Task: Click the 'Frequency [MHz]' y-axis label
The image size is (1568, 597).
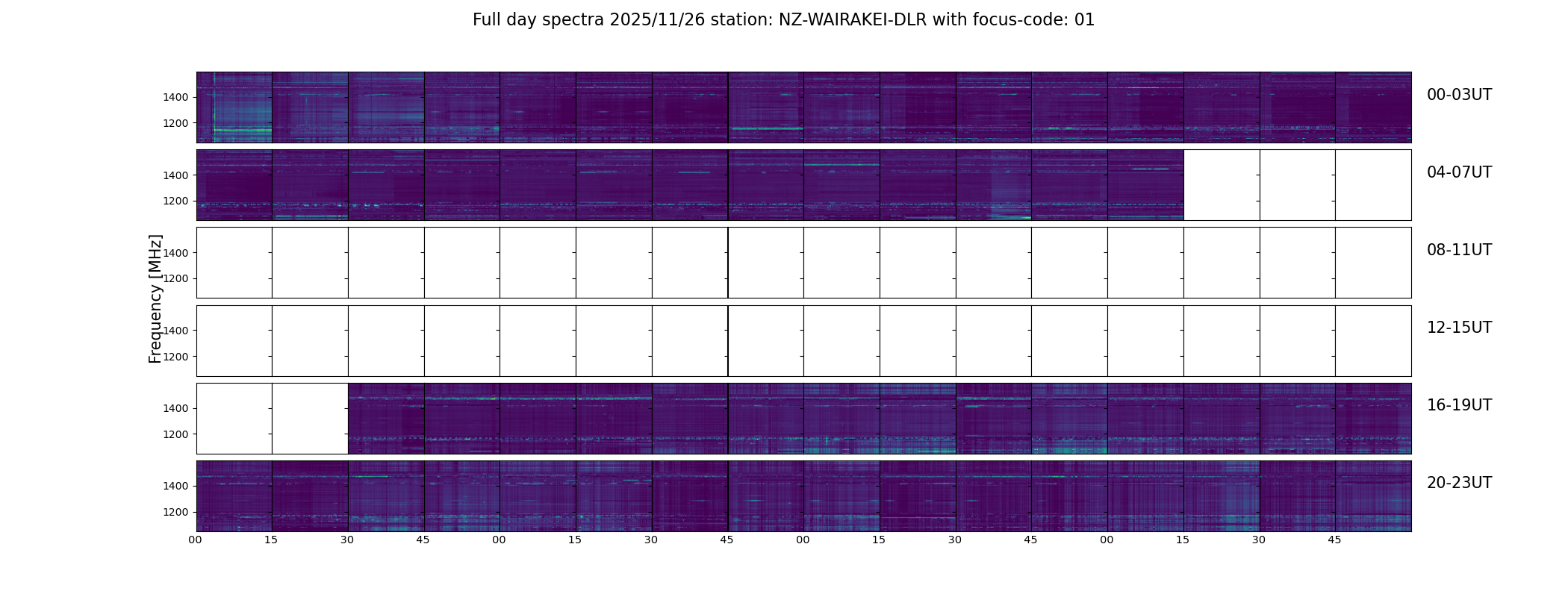Action: [155, 298]
